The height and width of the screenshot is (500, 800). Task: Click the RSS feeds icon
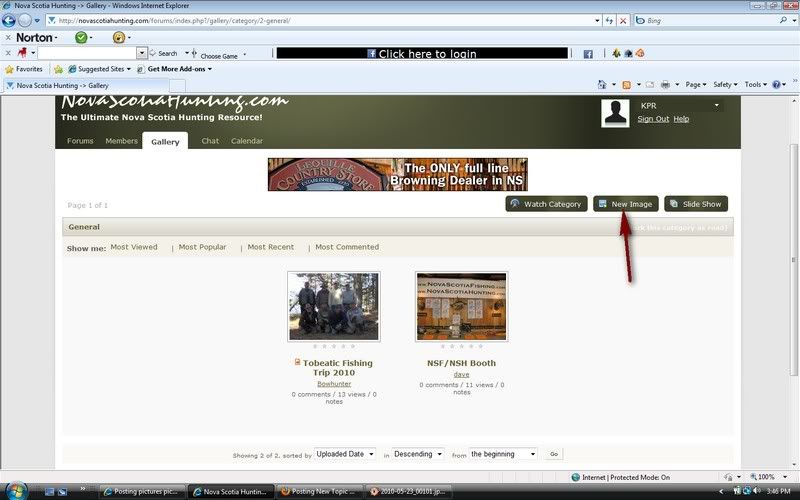click(627, 85)
